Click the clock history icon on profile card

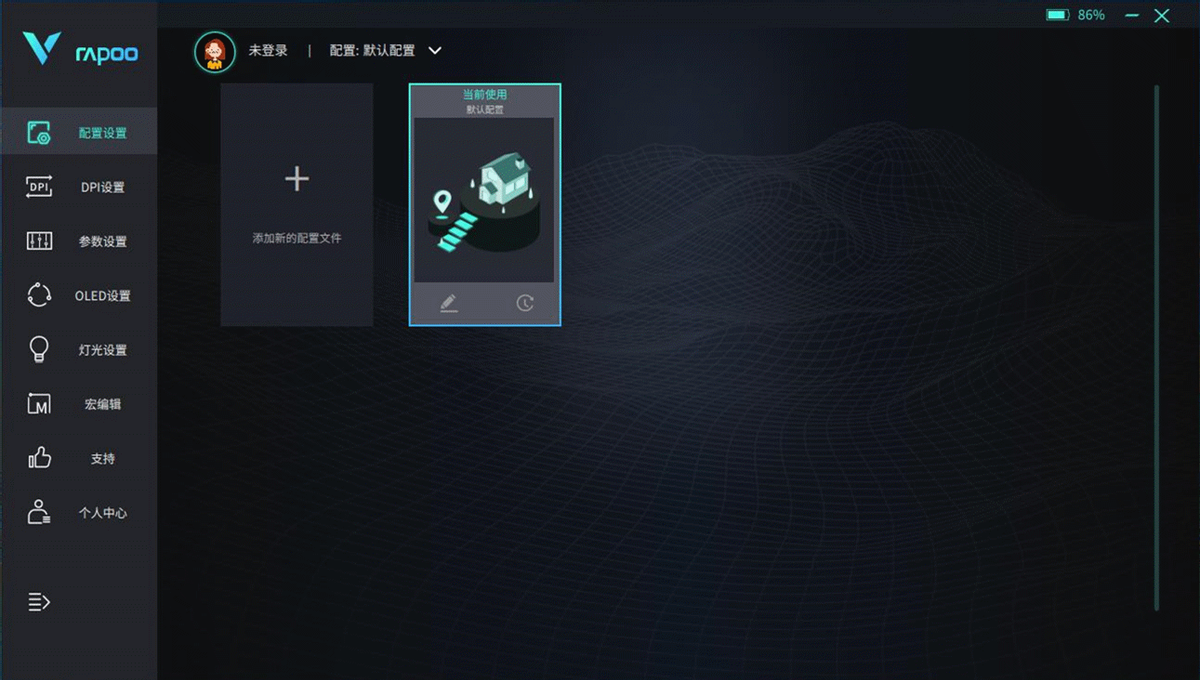tap(525, 303)
